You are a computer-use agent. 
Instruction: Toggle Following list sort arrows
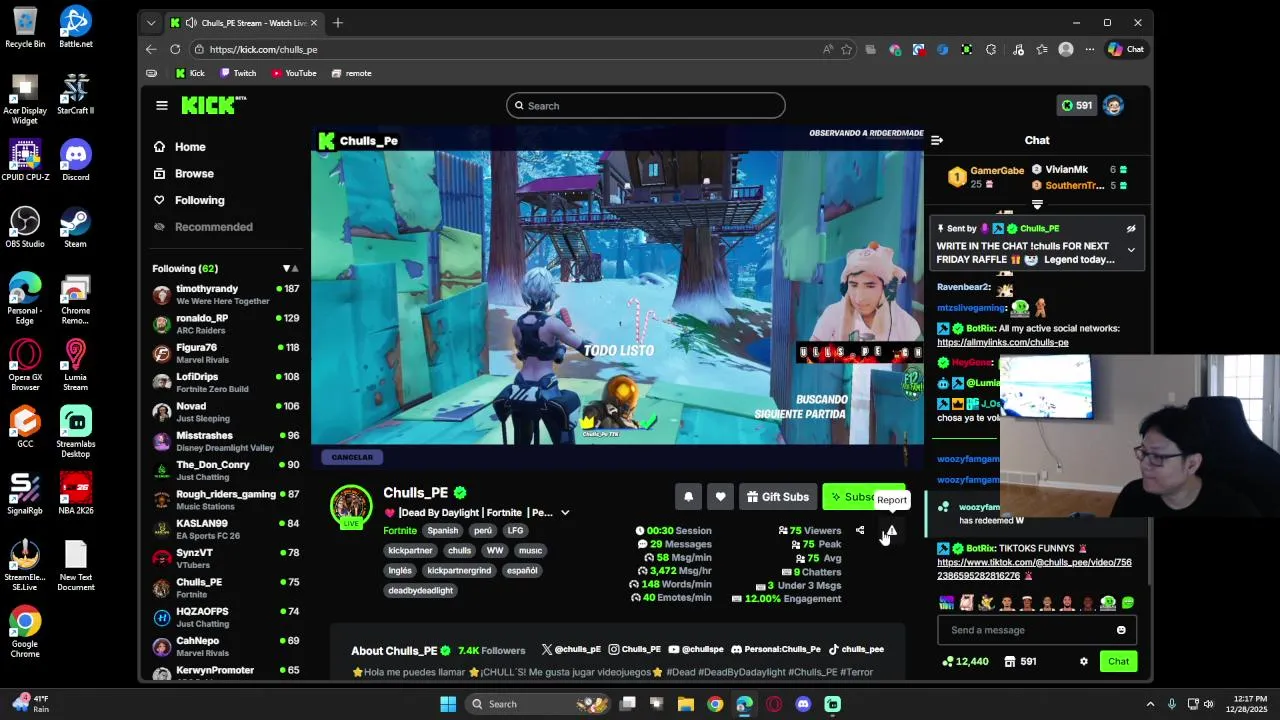[x=291, y=268]
